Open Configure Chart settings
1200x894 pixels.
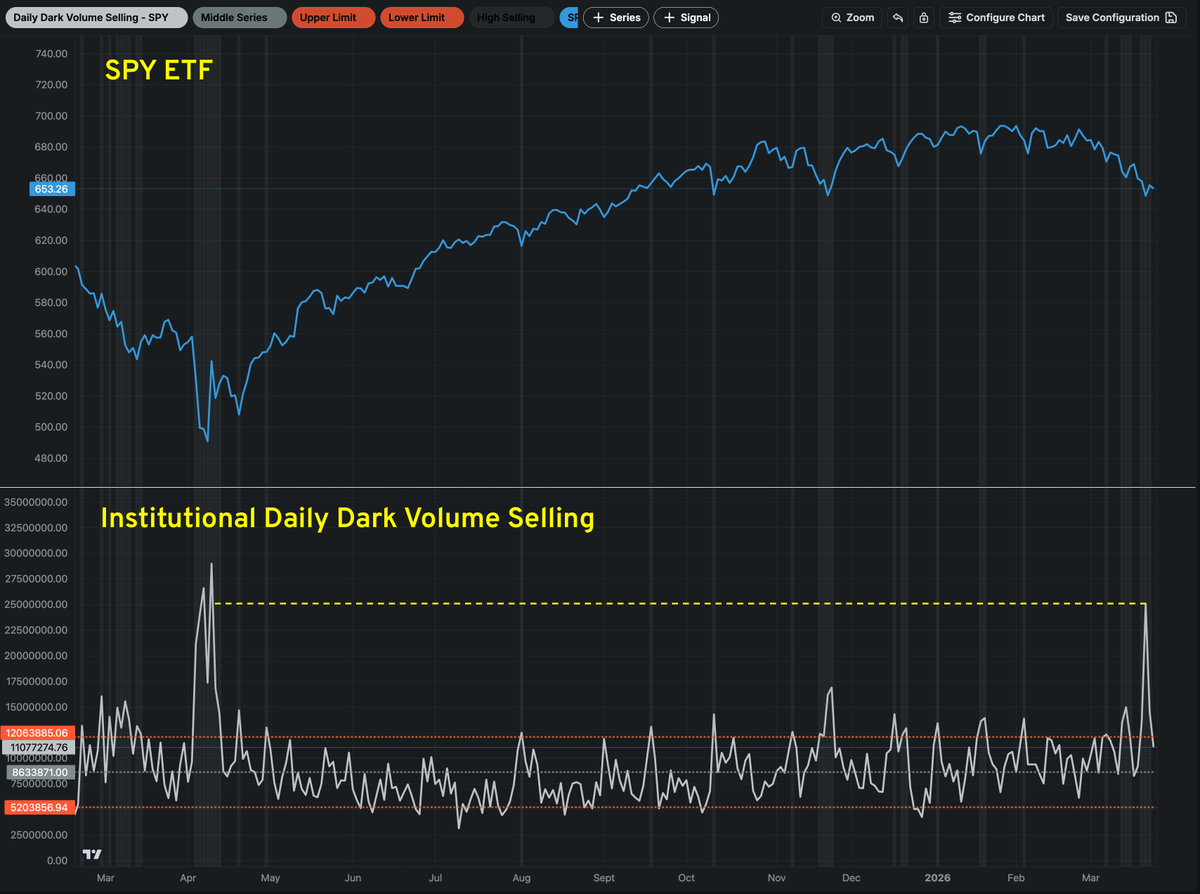996,18
